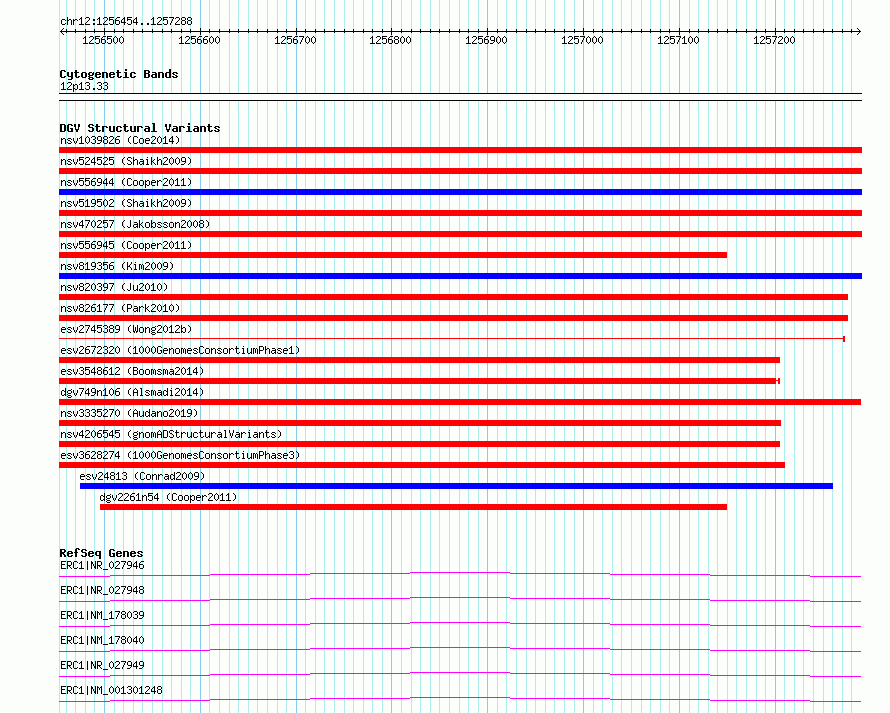Open ERC1|NM_178040 transcript label
The image size is (890, 713).
coord(102,640)
